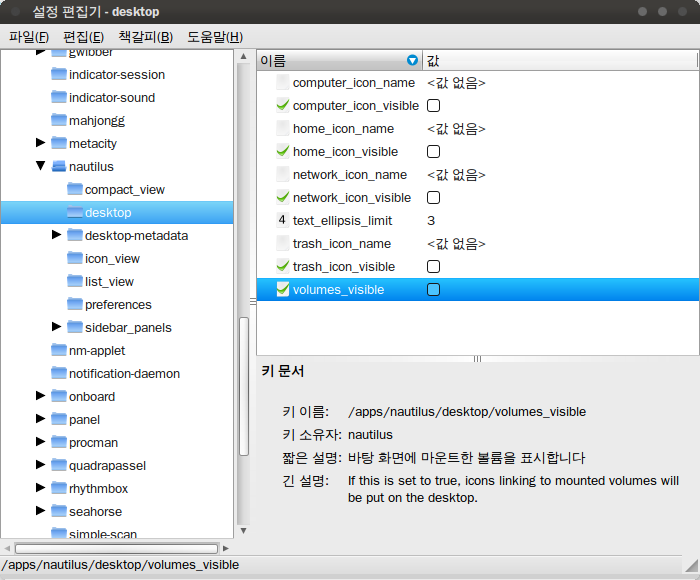This screenshot has height=580, width=700.
Task: Click the seahorse folder icon
Action: coord(59,511)
